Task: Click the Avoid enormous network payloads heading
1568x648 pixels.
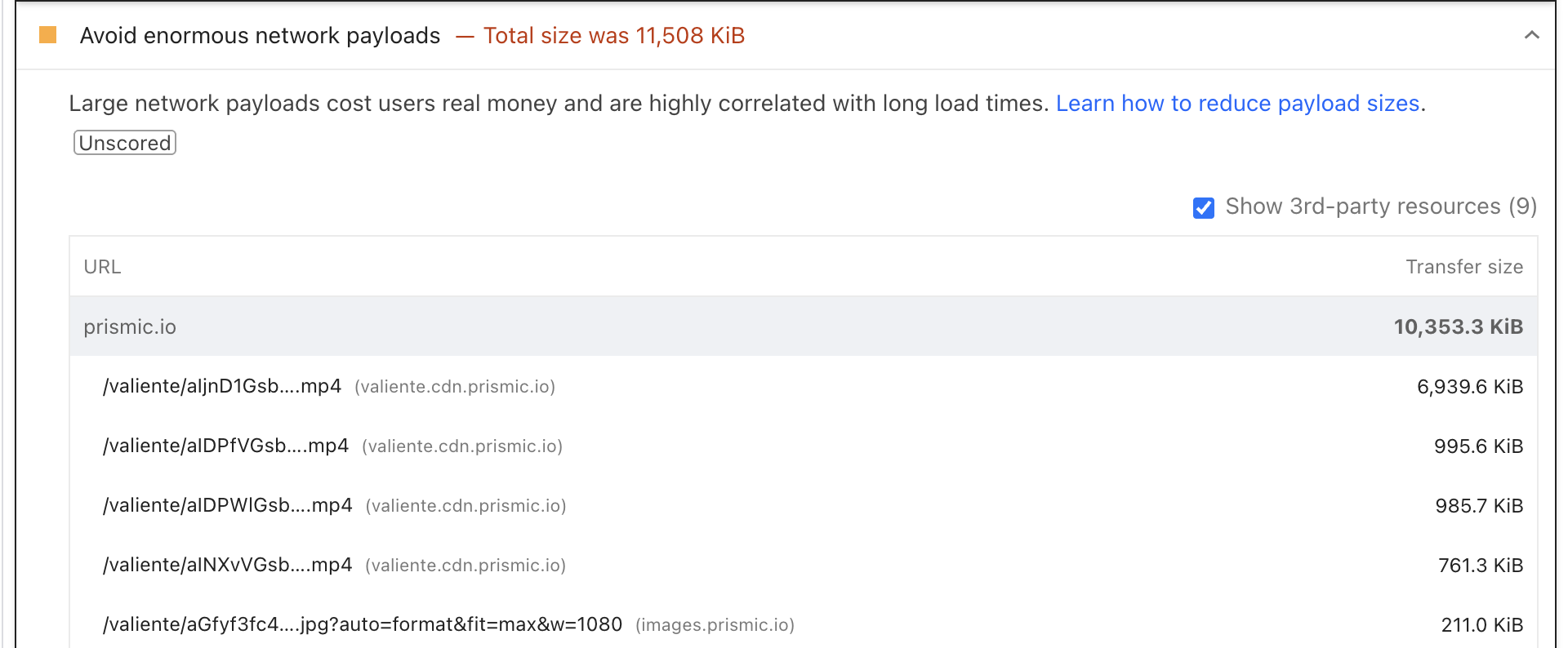Action: click(x=260, y=36)
